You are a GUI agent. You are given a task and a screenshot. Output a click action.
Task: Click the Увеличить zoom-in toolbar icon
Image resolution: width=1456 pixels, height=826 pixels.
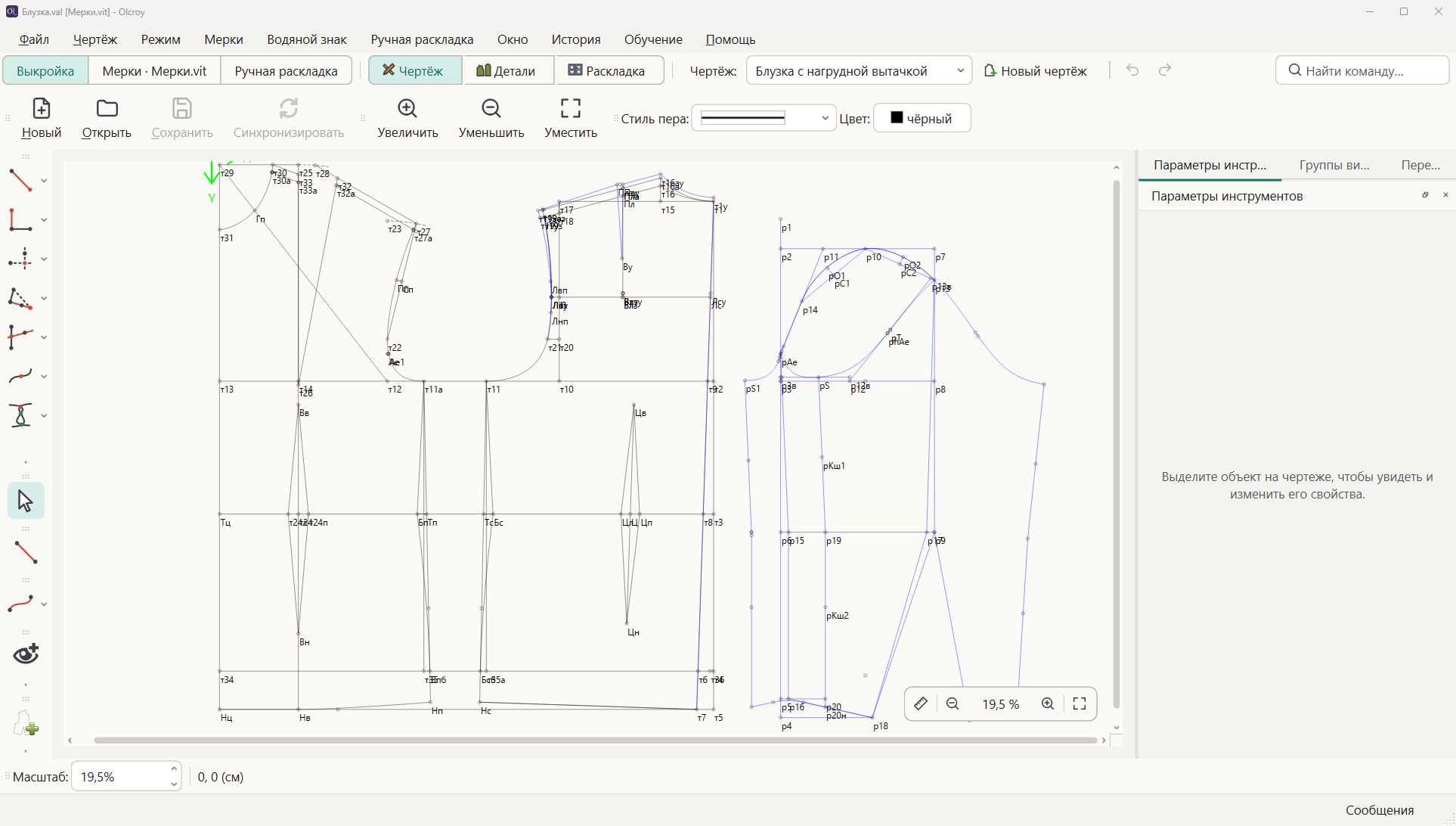tap(407, 109)
